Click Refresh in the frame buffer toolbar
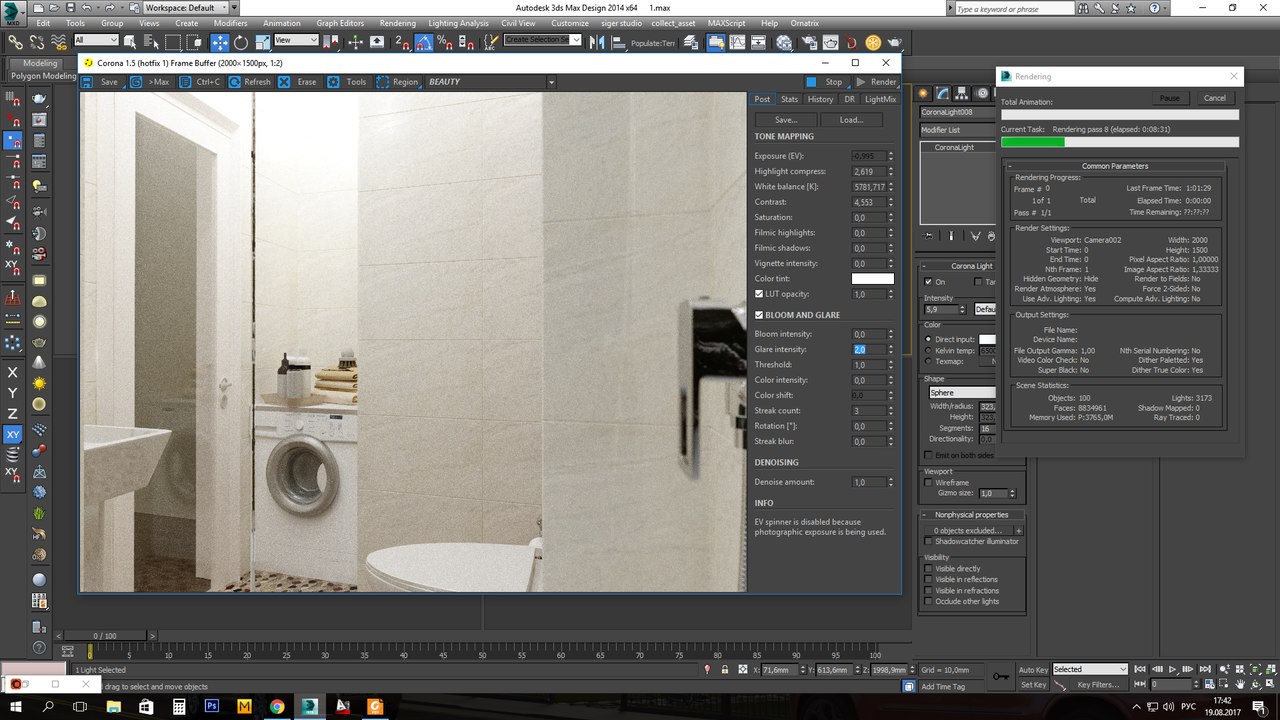Viewport: 1280px width, 720px height. point(247,82)
